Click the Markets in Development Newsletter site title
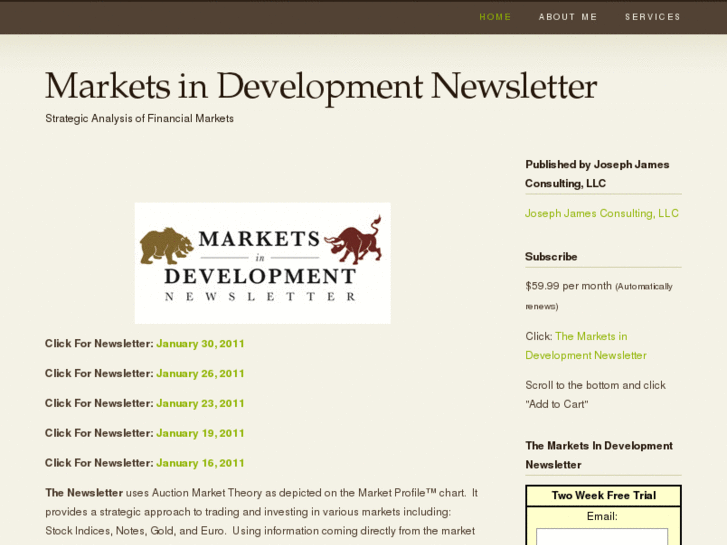Image resolution: width=727 pixels, height=545 pixels. (x=321, y=86)
